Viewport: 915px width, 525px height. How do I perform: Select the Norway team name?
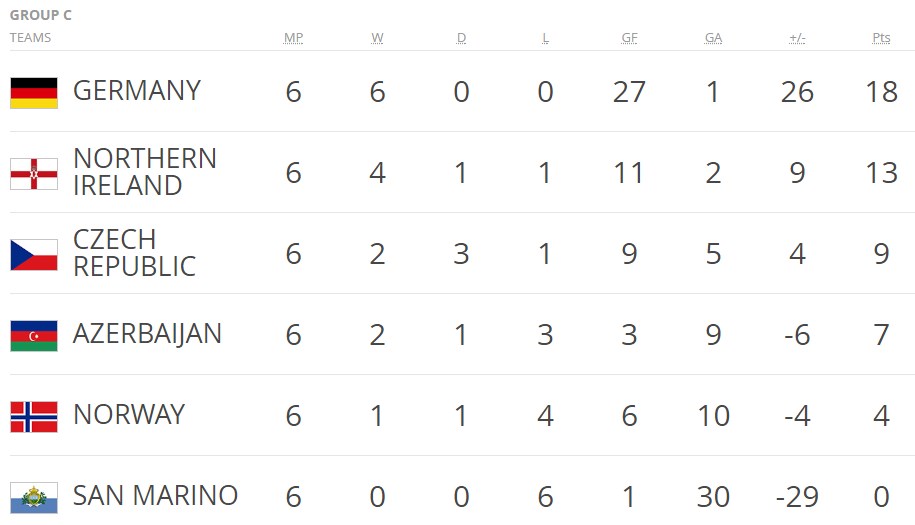coord(129,414)
